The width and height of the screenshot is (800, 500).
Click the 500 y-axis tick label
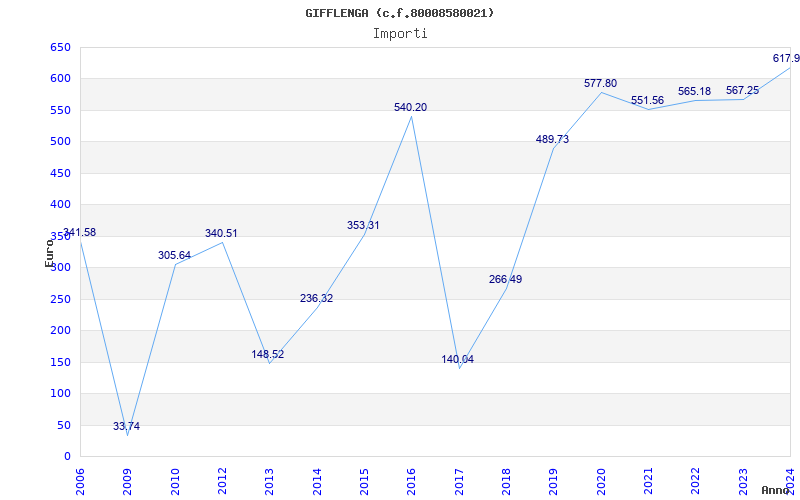point(60,142)
